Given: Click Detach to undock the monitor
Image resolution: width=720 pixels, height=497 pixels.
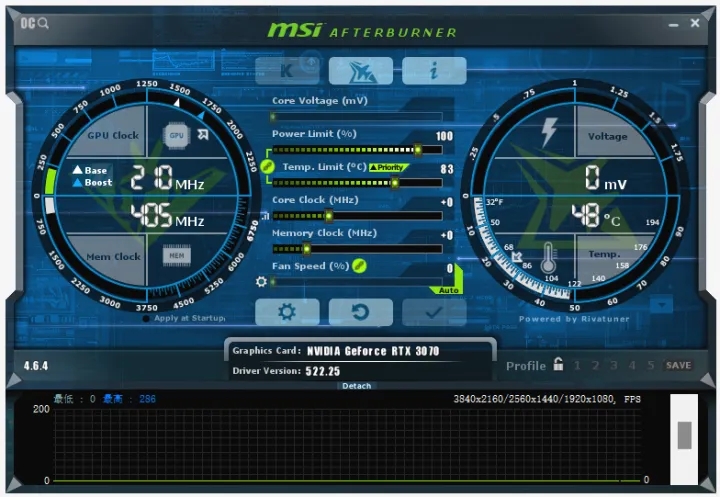Looking at the screenshot, I should pyautogui.click(x=356, y=386).
